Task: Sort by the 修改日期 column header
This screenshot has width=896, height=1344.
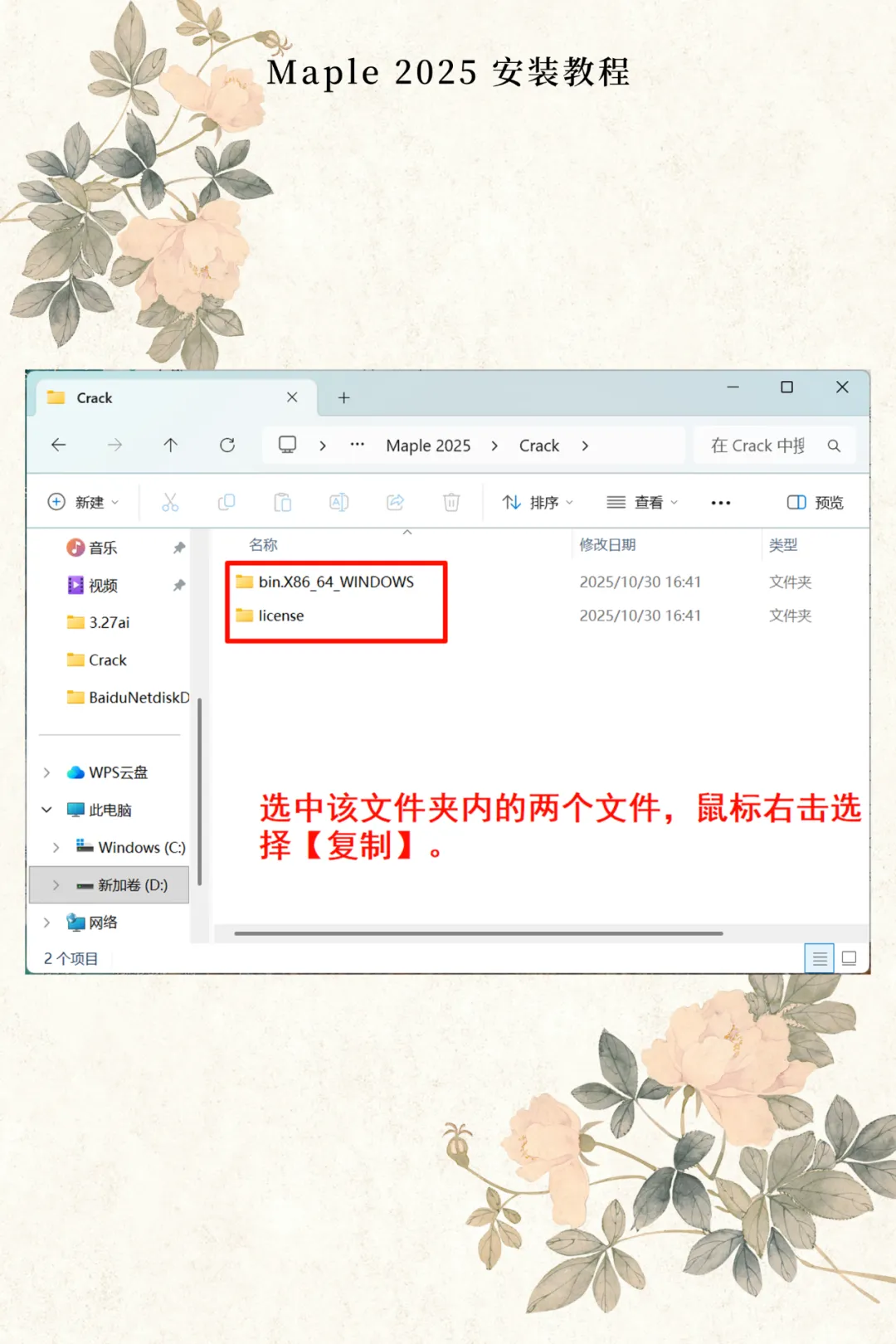Action: (x=607, y=545)
